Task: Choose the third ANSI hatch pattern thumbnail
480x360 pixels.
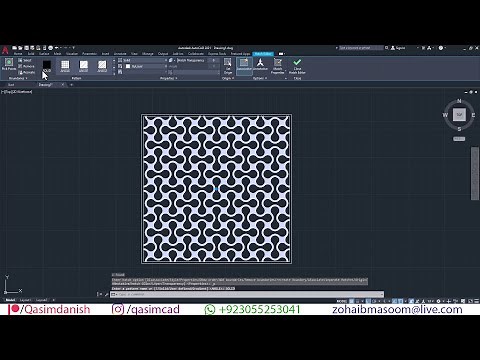Action: [102, 66]
